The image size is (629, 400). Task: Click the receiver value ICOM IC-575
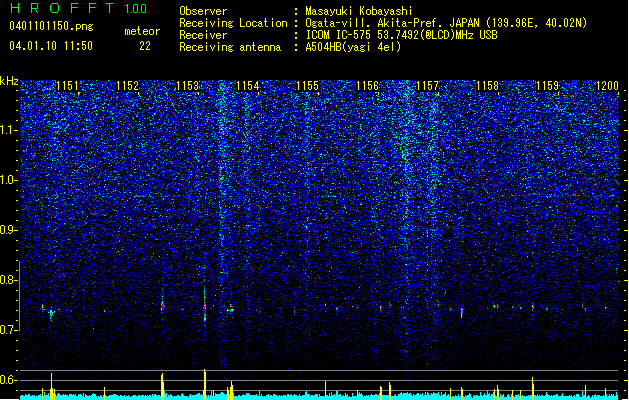339,35
